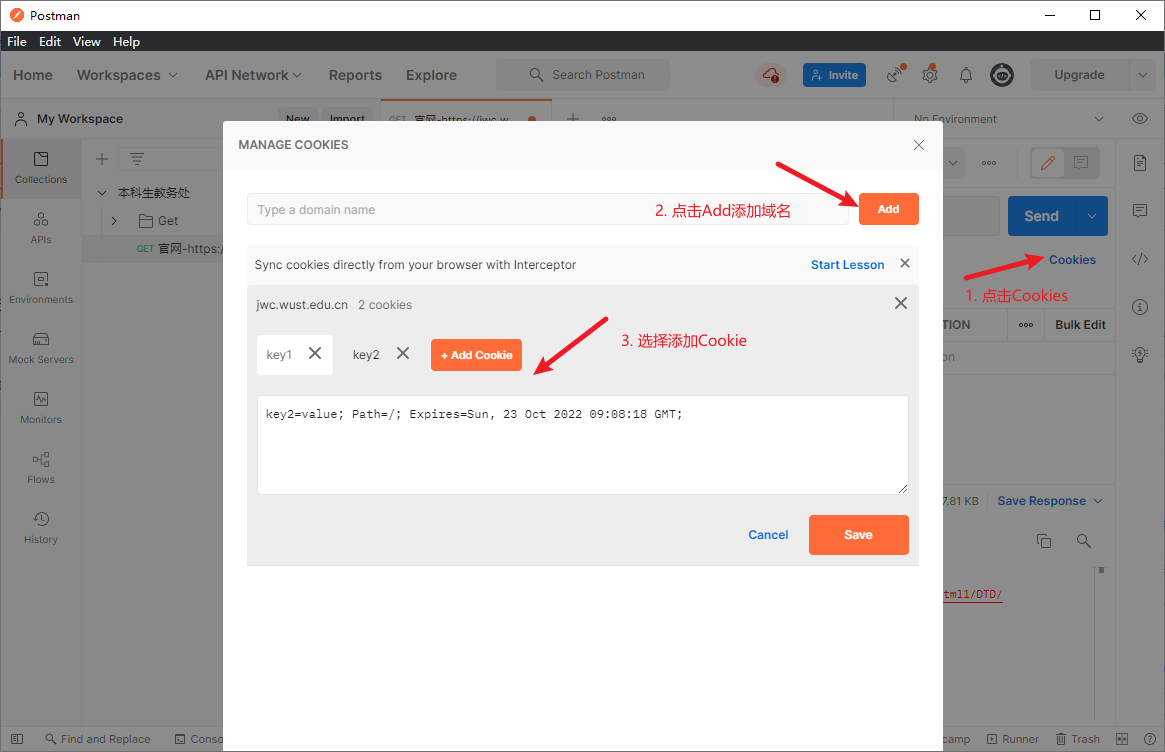The width and height of the screenshot is (1165, 752).
Task: Open the File menu
Action: click(16, 42)
